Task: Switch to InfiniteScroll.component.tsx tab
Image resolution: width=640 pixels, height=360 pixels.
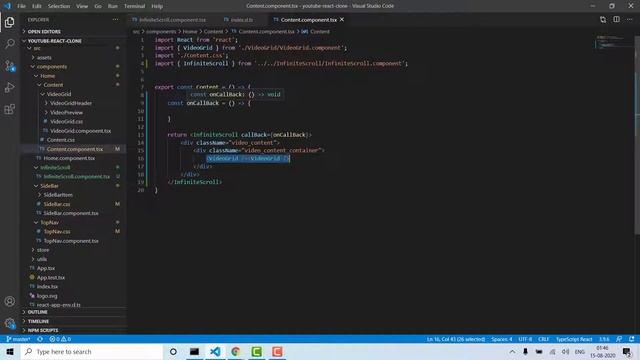Action: (x=173, y=20)
